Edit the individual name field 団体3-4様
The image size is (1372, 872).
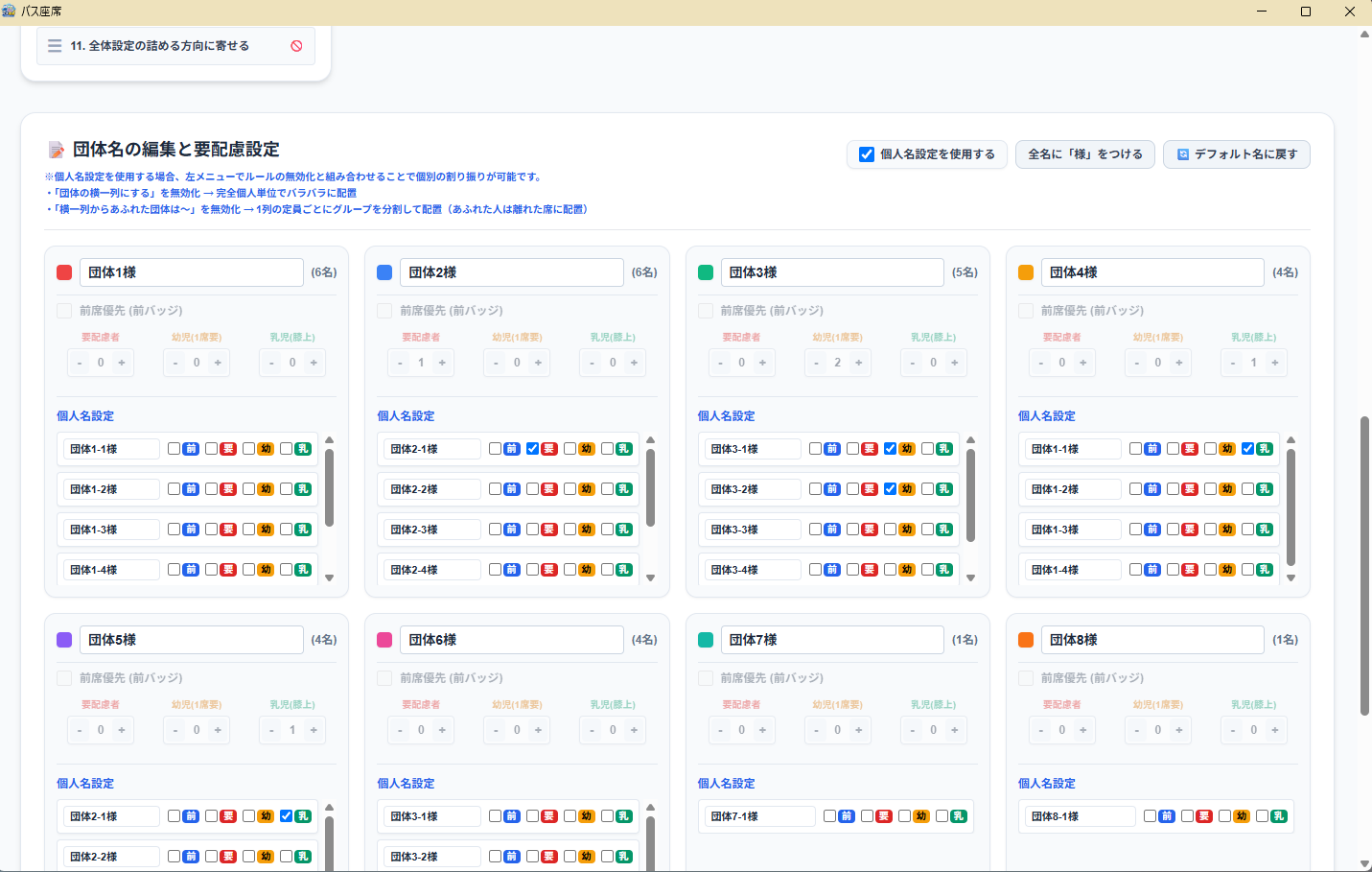(753, 570)
